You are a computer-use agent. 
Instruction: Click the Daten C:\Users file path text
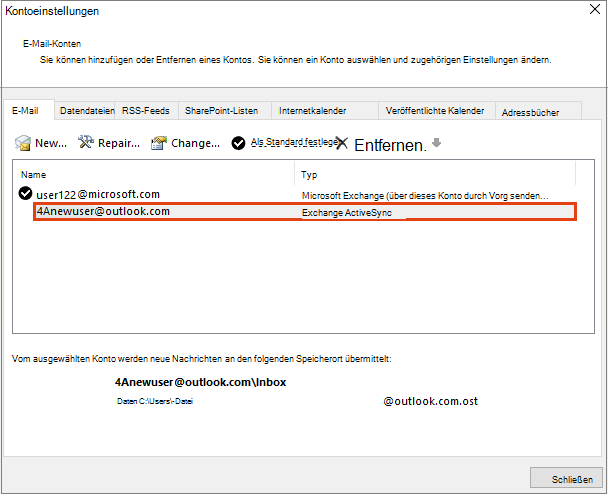tap(155, 401)
